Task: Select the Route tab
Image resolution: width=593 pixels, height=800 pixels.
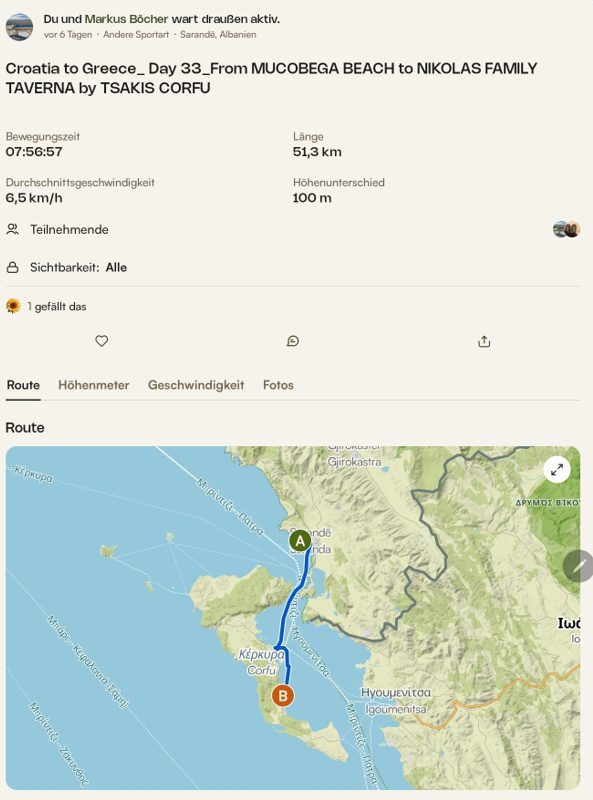Action: [x=23, y=385]
